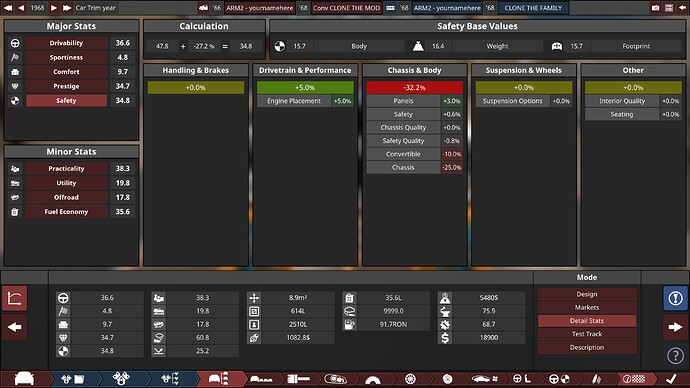Open the wheel arch tab icon
The width and height of the screenshot is (690, 388).
point(373,380)
